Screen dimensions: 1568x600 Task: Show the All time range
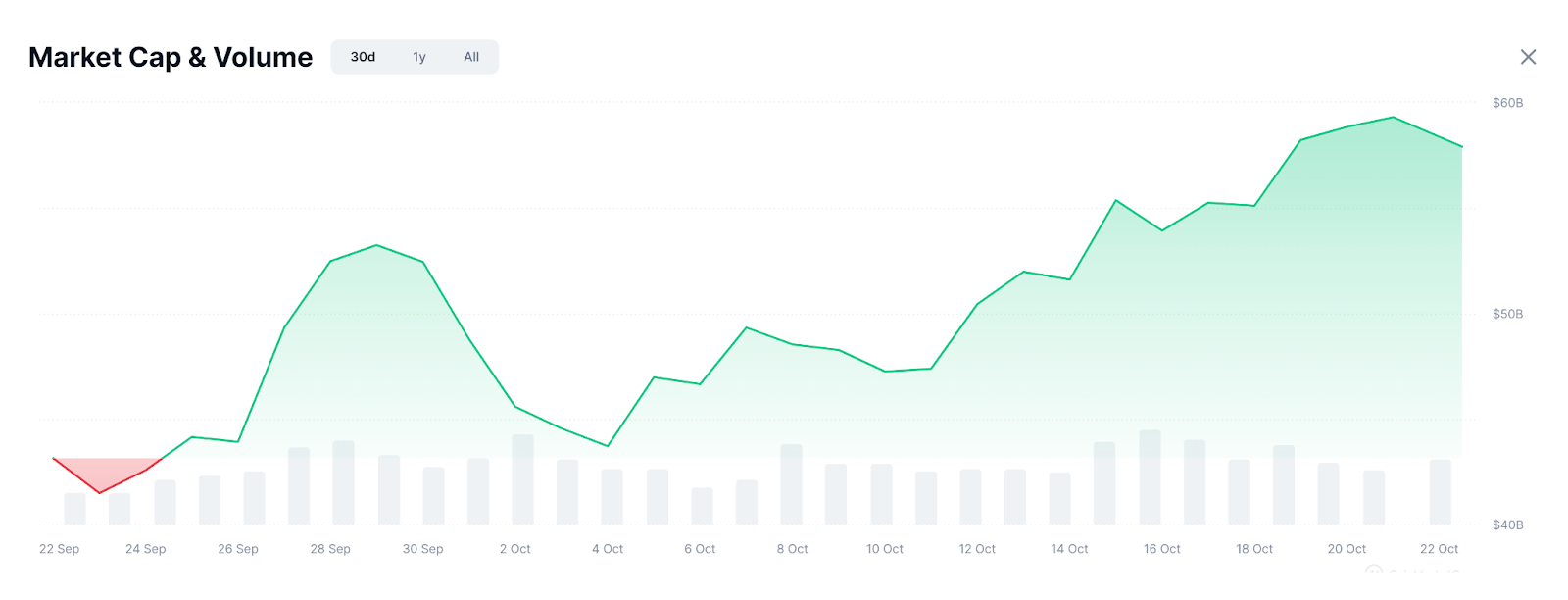pyautogui.click(x=471, y=57)
